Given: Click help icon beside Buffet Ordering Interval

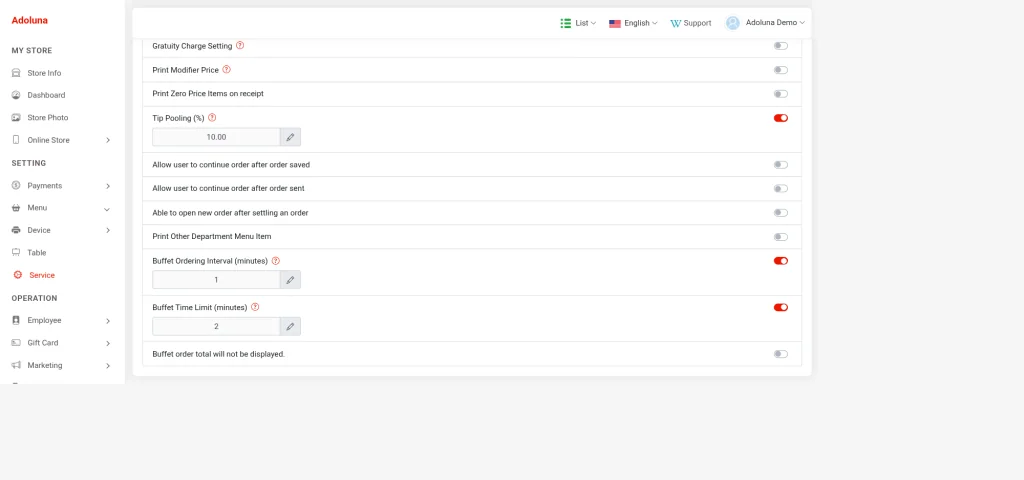Looking at the screenshot, I should [276, 261].
